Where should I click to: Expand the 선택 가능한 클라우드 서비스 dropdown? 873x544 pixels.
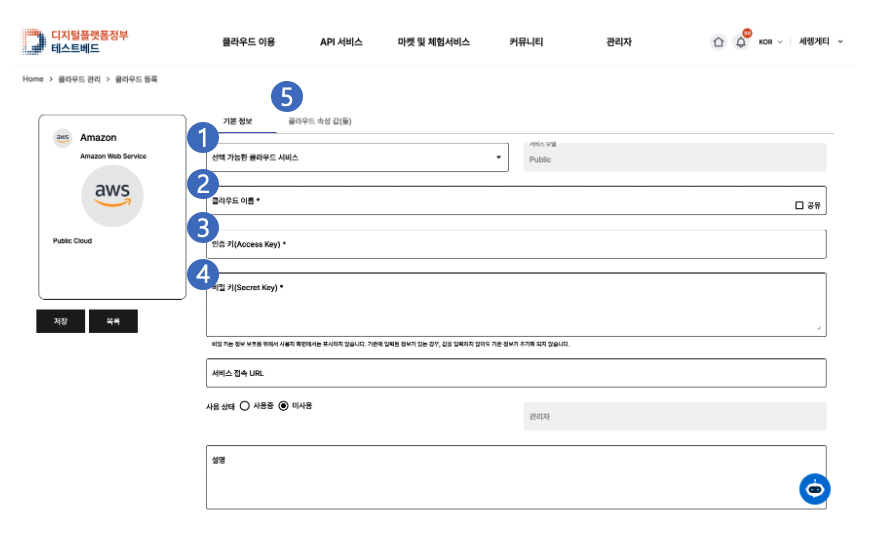(357, 158)
